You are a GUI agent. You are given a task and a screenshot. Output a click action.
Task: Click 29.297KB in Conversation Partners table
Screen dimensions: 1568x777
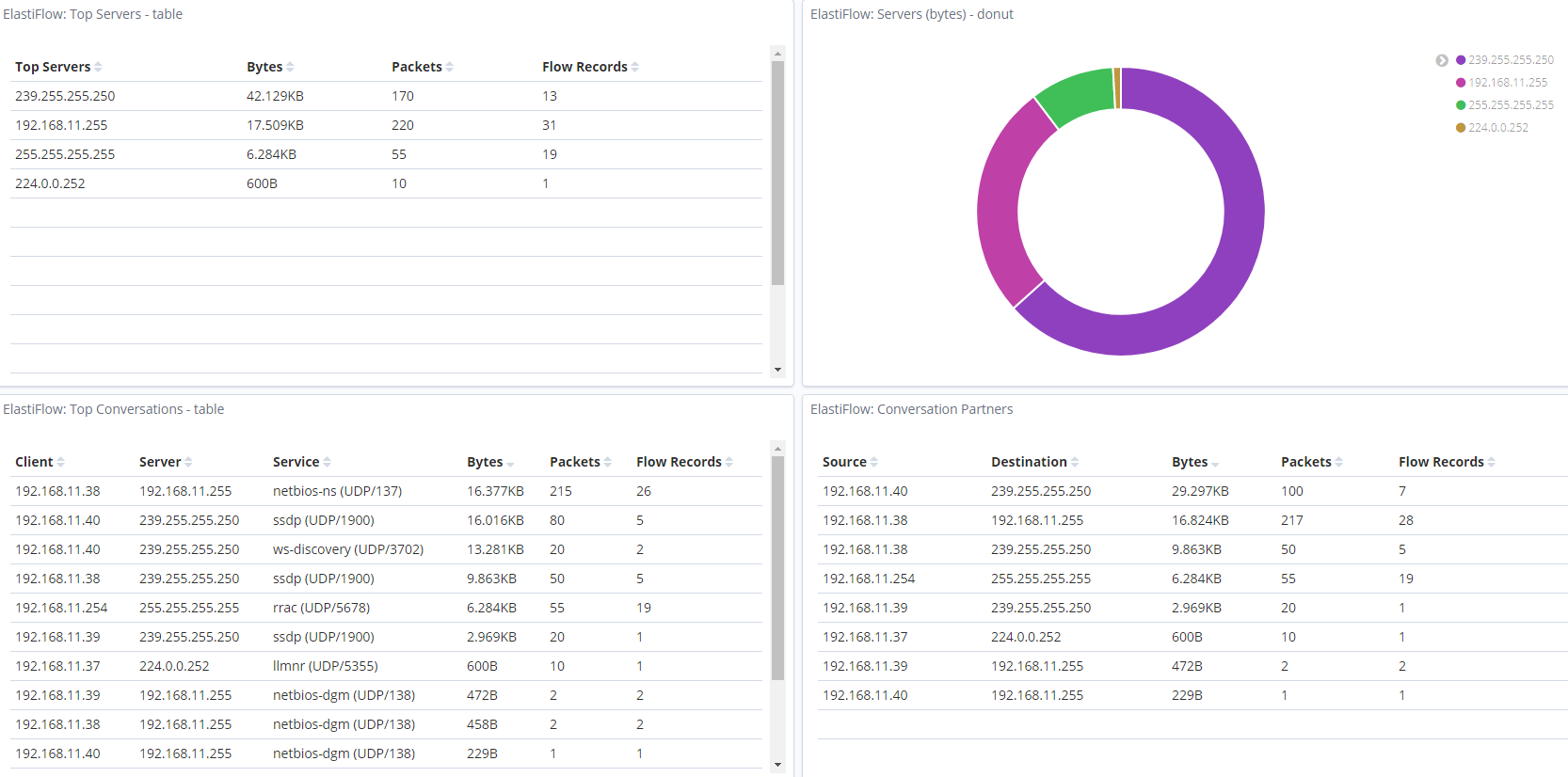[x=1200, y=491]
